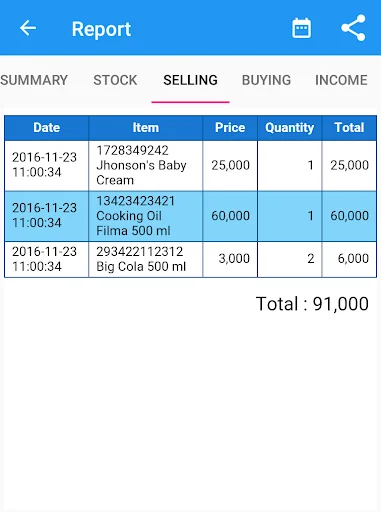
Task: Click the date cell of Cooking Oil row
Action: (x=47, y=216)
